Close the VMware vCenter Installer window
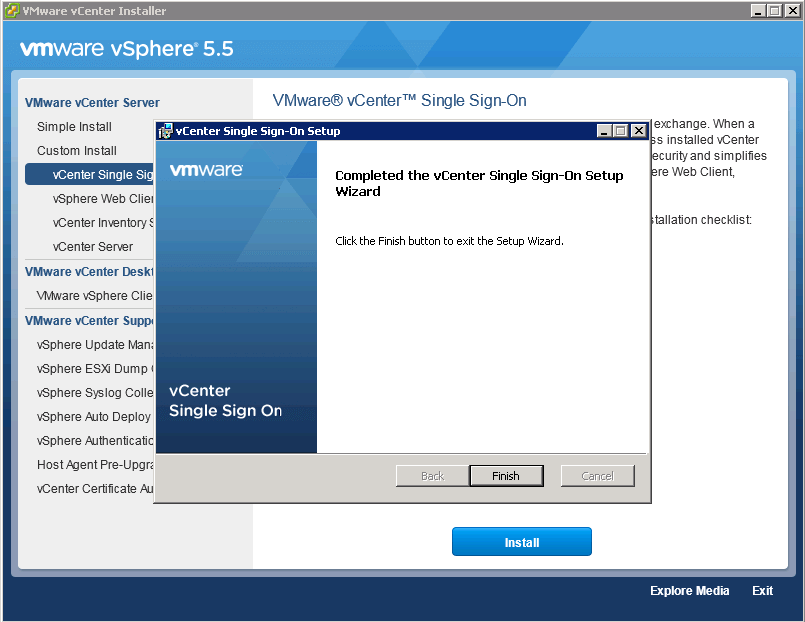The width and height of the screenshot is (805, 622). 792,10
